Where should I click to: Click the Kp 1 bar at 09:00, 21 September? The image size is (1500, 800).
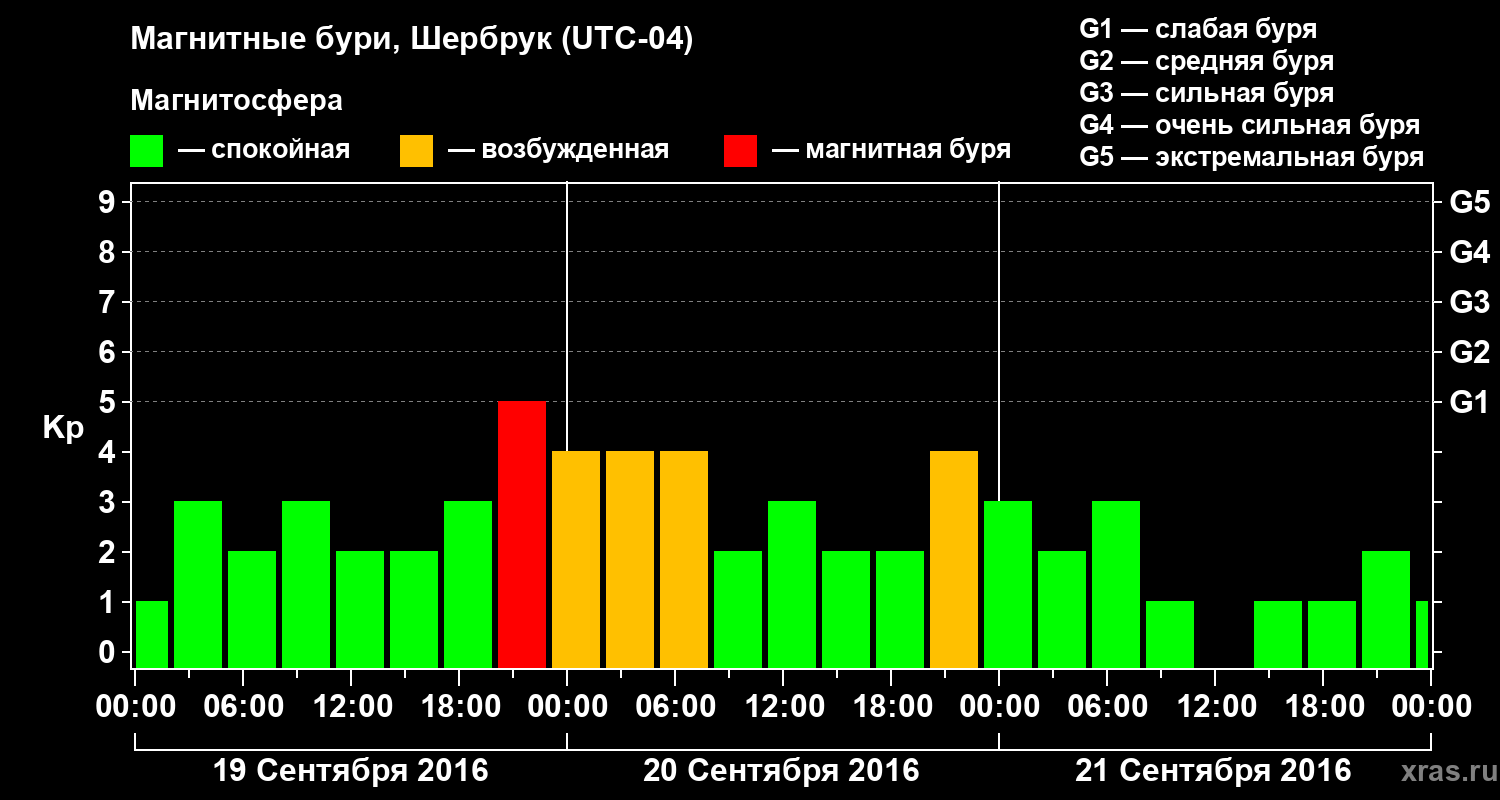[x=1170, y=635]
